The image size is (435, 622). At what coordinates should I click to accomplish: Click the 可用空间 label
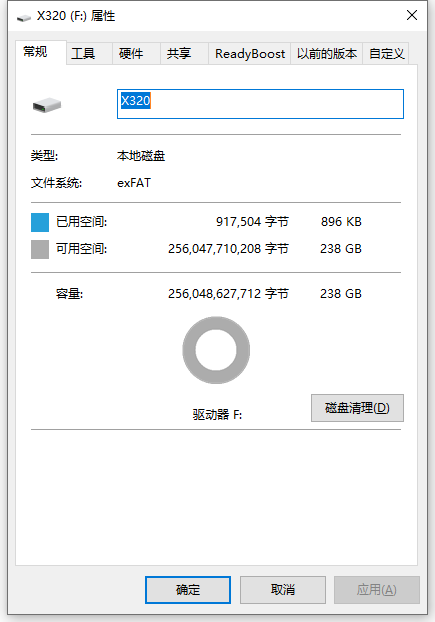[82, 249]
